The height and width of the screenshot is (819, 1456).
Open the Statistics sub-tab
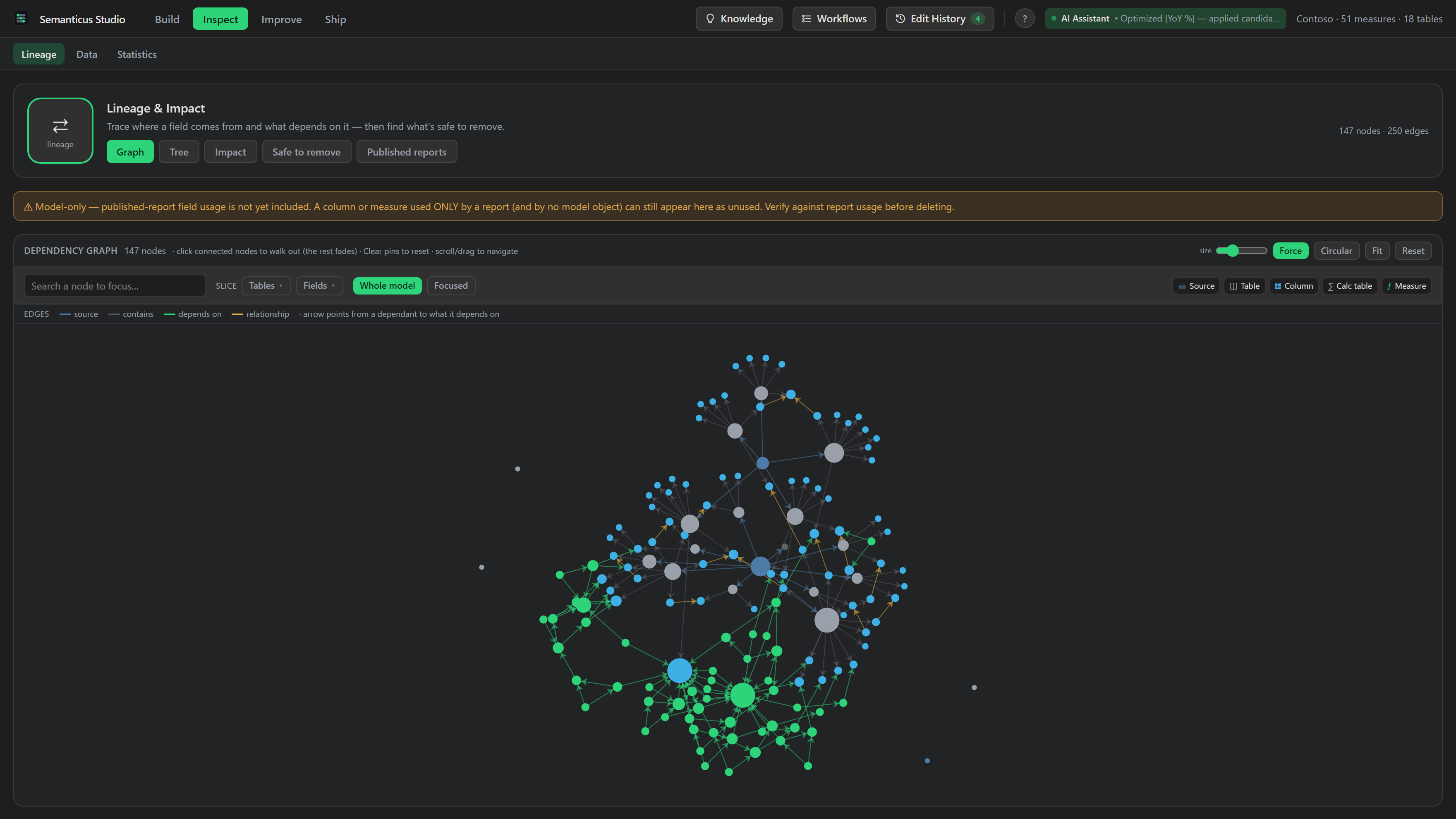pyautogui.click(x=137, y=54)
